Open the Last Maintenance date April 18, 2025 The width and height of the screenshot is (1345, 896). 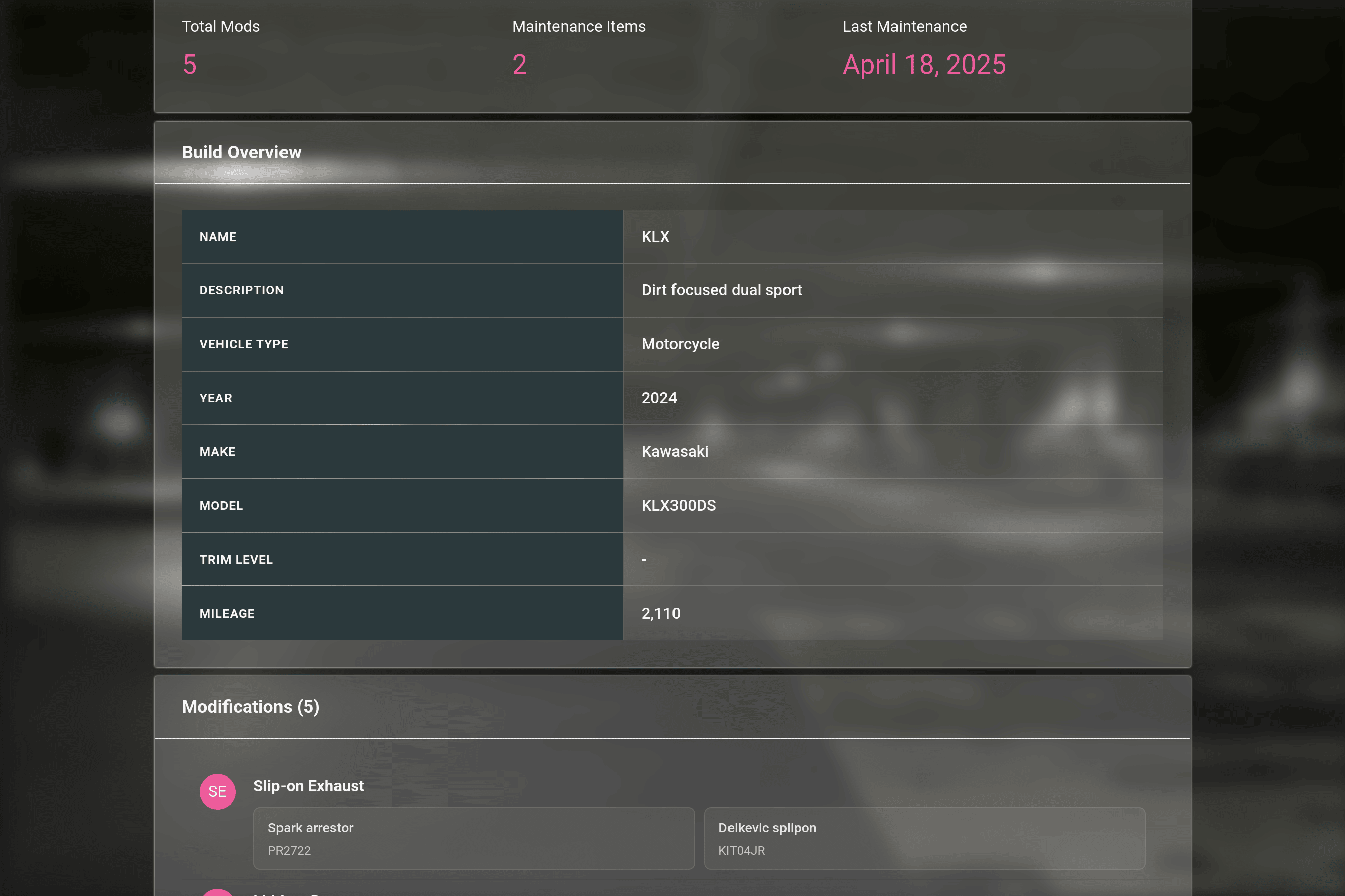coord(924,64)
